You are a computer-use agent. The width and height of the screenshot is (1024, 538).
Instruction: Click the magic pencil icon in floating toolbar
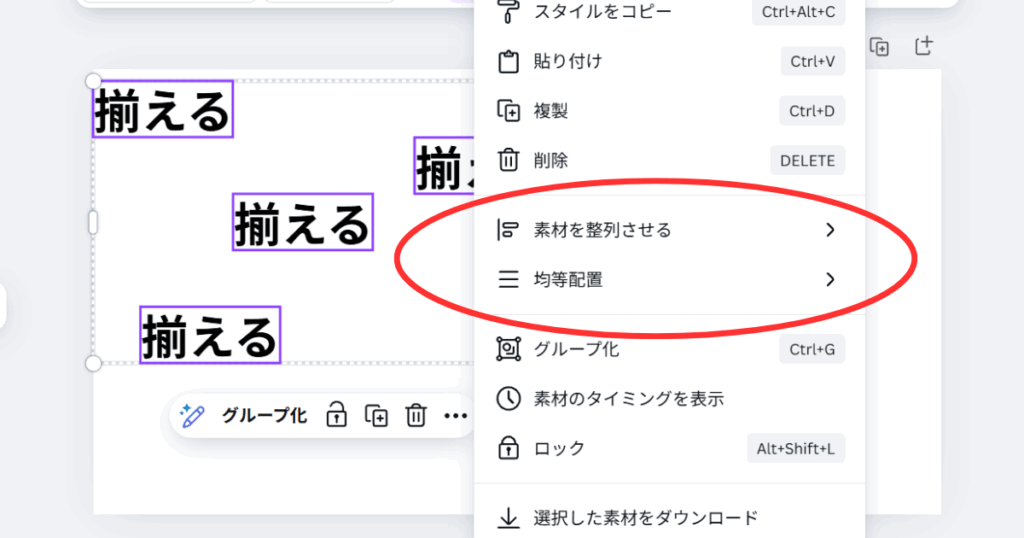[x=192, y=415]
